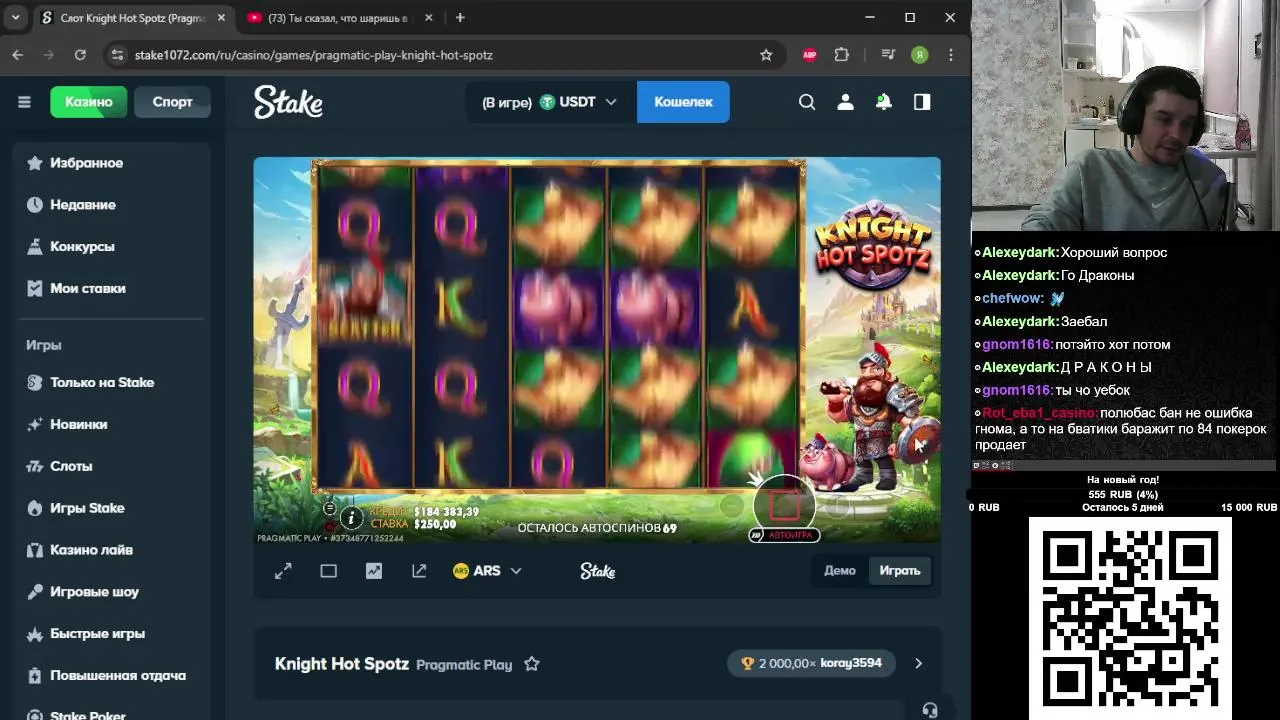
Task: Open a new browser tab
Action: coord(460,18)
